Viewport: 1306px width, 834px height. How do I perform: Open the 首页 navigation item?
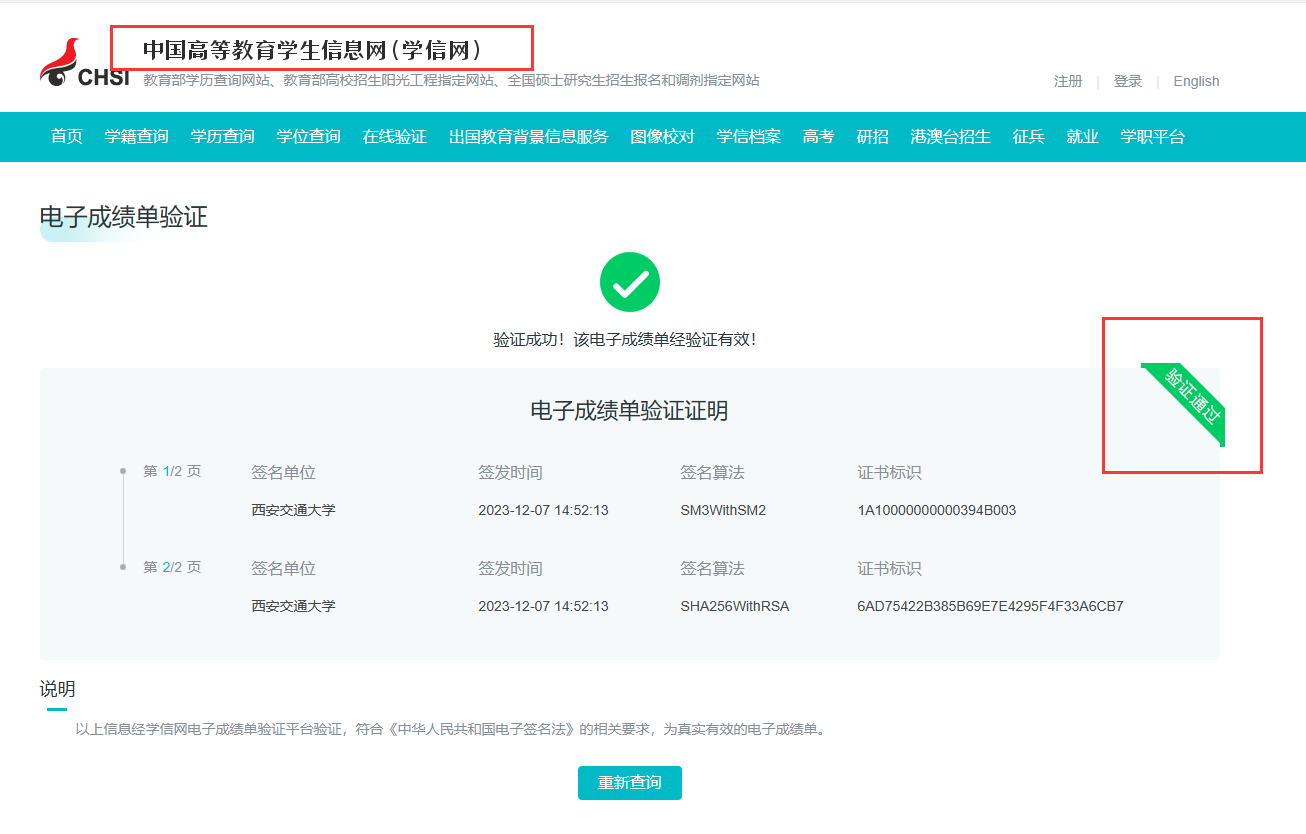[x=67, y=137]
